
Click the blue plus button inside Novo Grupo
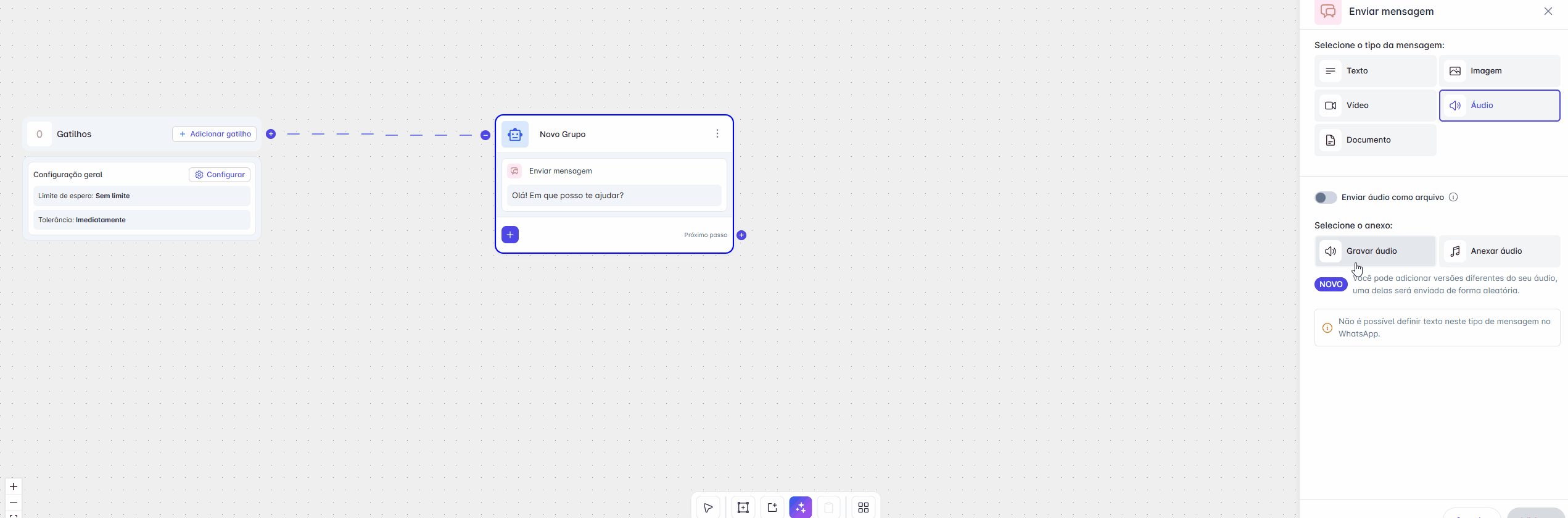[510, 235]
